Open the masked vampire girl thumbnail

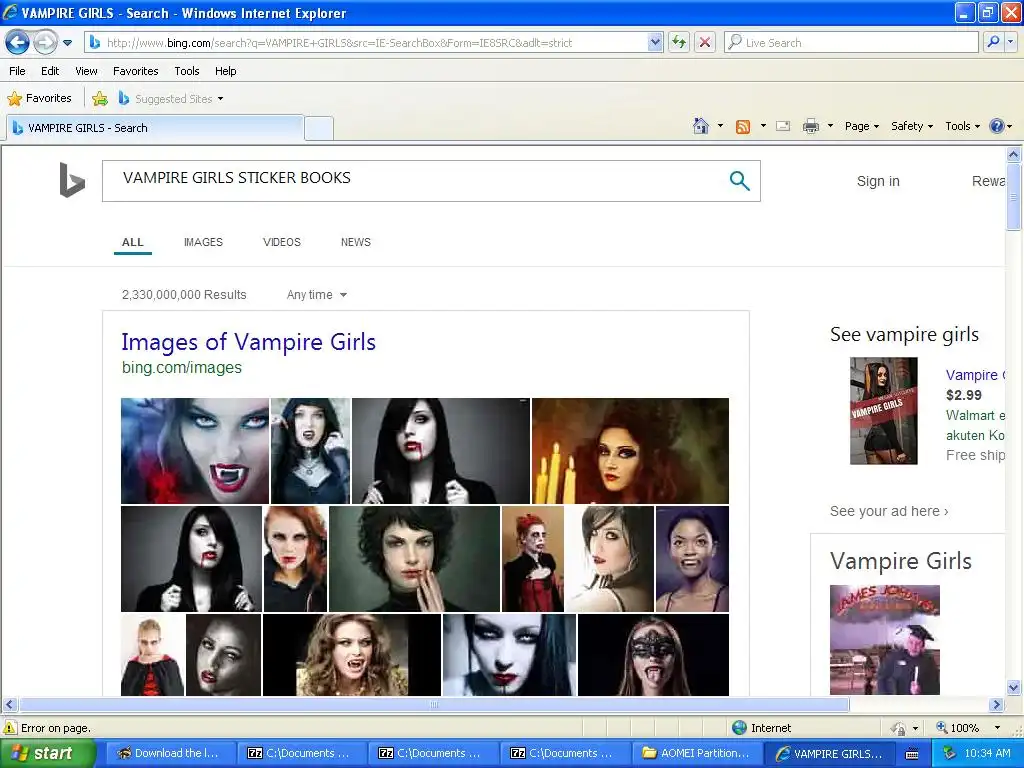pyautogui.click(x=653, y=654)
